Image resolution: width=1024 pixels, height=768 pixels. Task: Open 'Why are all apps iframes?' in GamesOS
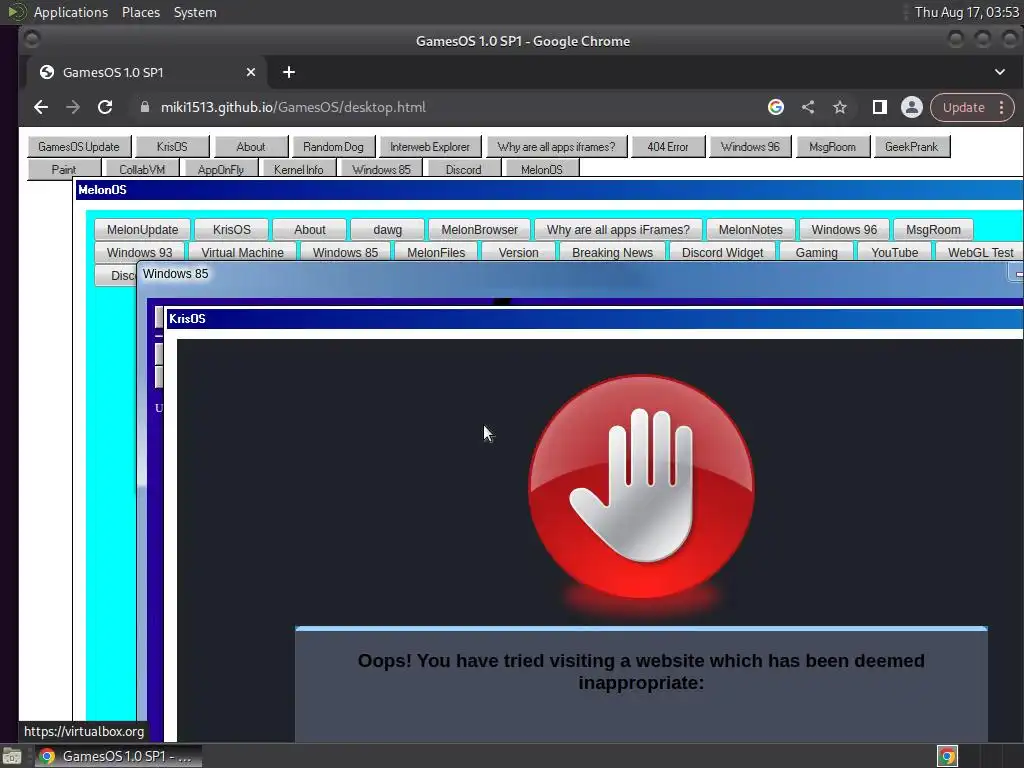tap(556, 147)
